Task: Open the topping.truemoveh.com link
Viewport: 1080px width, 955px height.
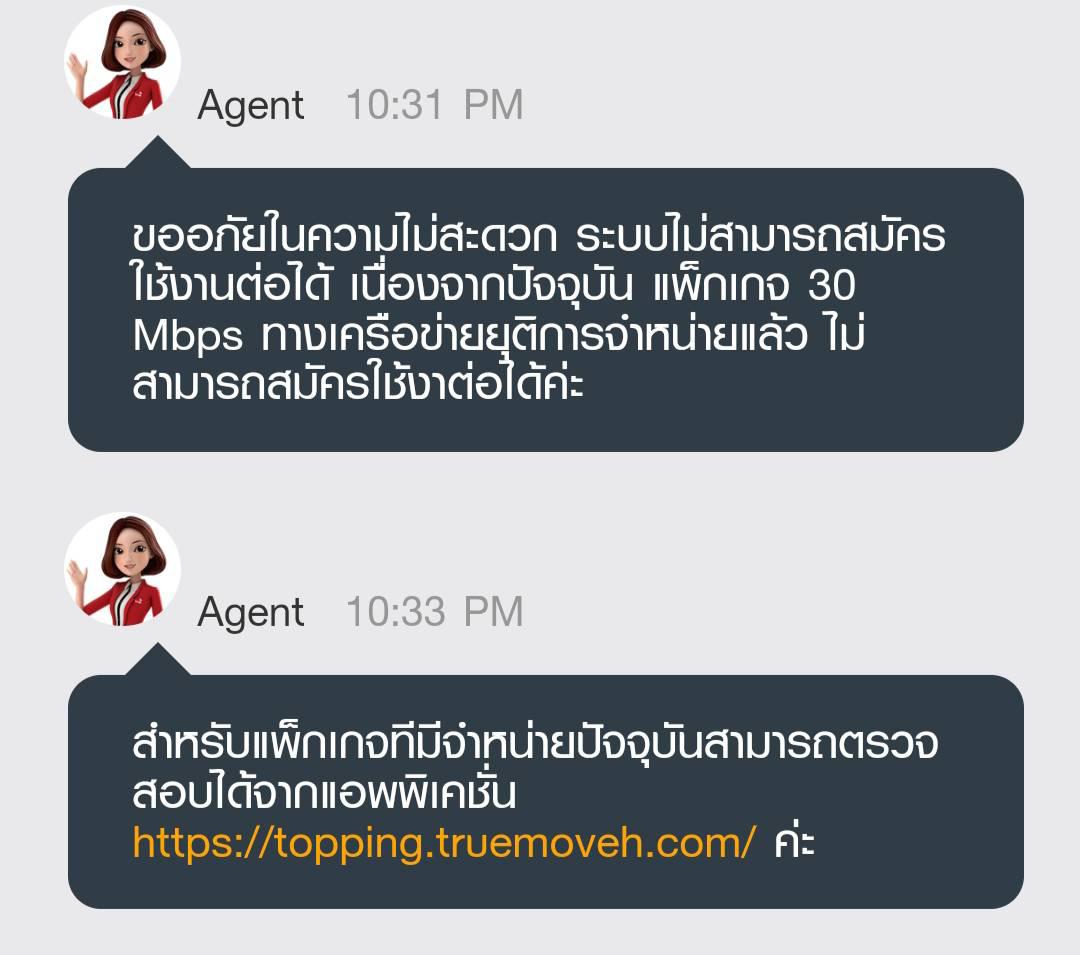Action: 444,842
